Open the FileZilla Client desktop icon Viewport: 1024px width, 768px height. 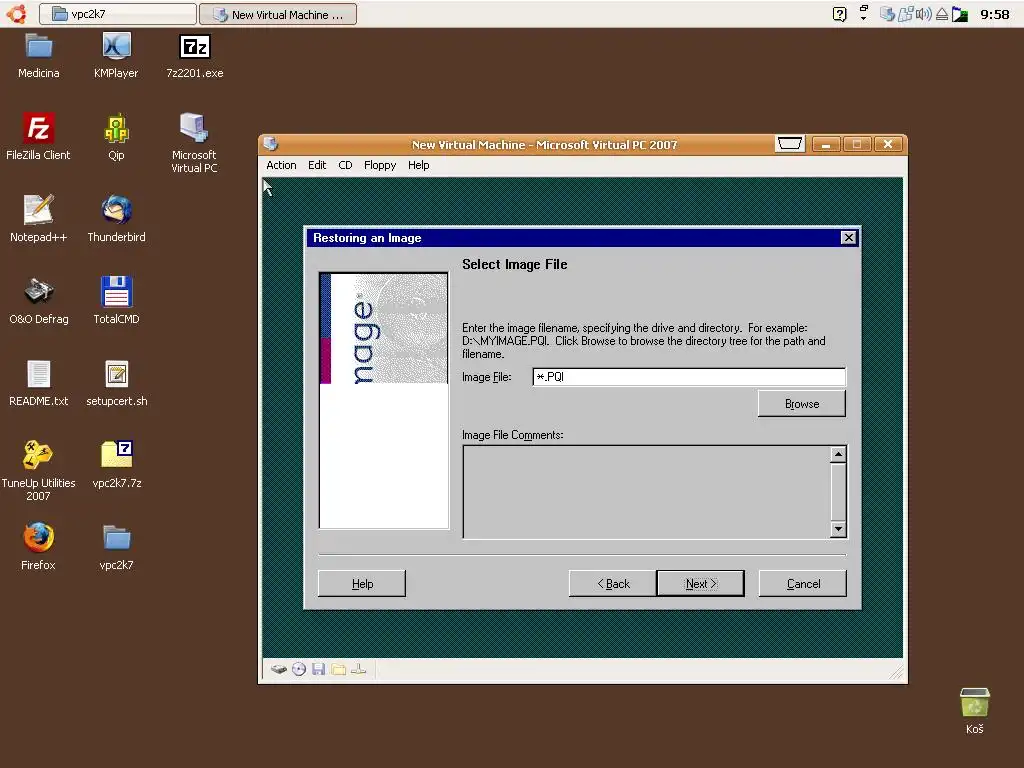pyautogui.click(x=38, y=136)
